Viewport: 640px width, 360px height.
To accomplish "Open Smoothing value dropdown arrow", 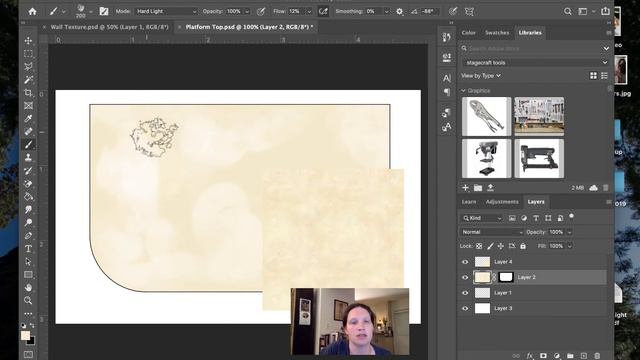I will point(386,11).
